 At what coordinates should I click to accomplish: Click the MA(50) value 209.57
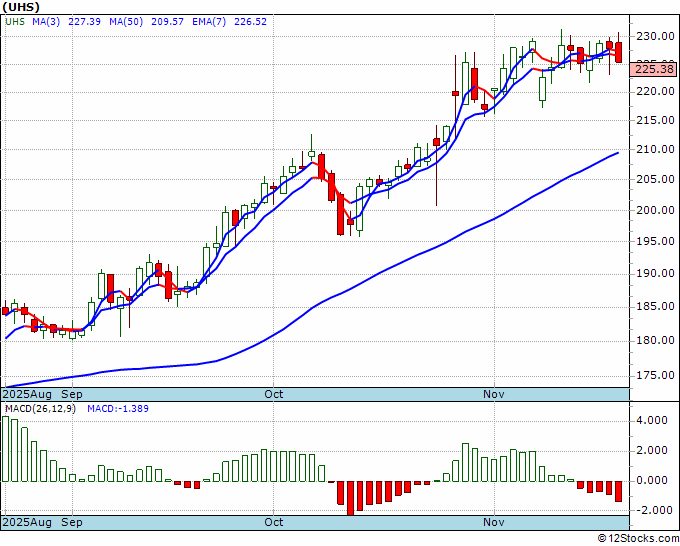pos(167,21)
